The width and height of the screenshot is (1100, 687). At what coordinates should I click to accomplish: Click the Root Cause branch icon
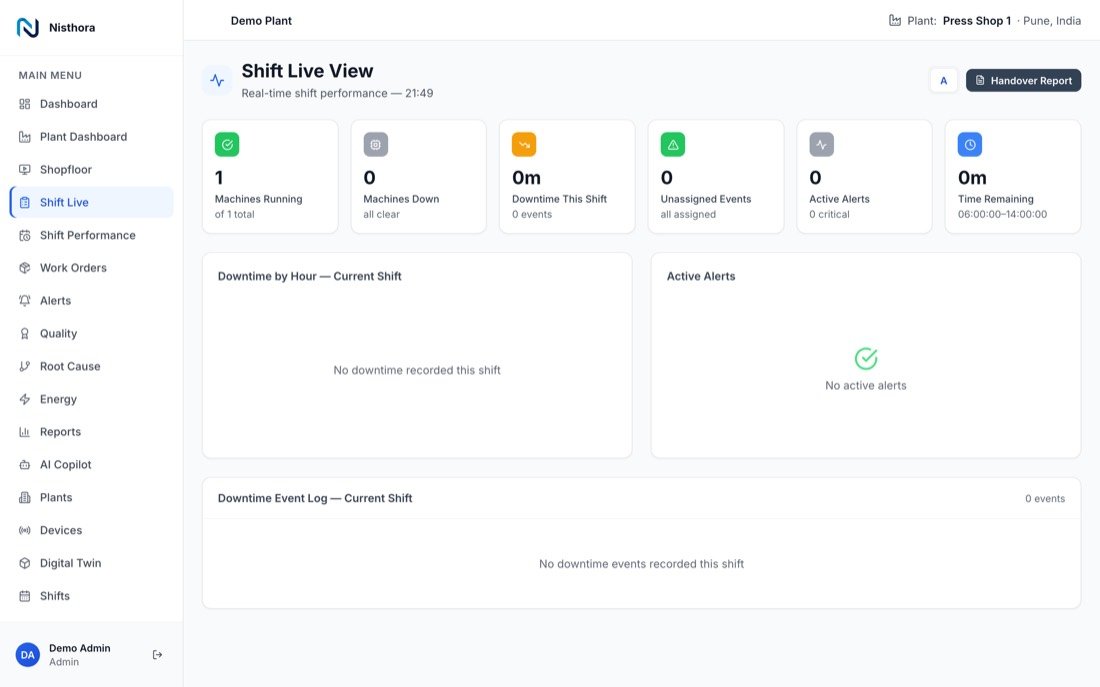[x=25, y=366]
